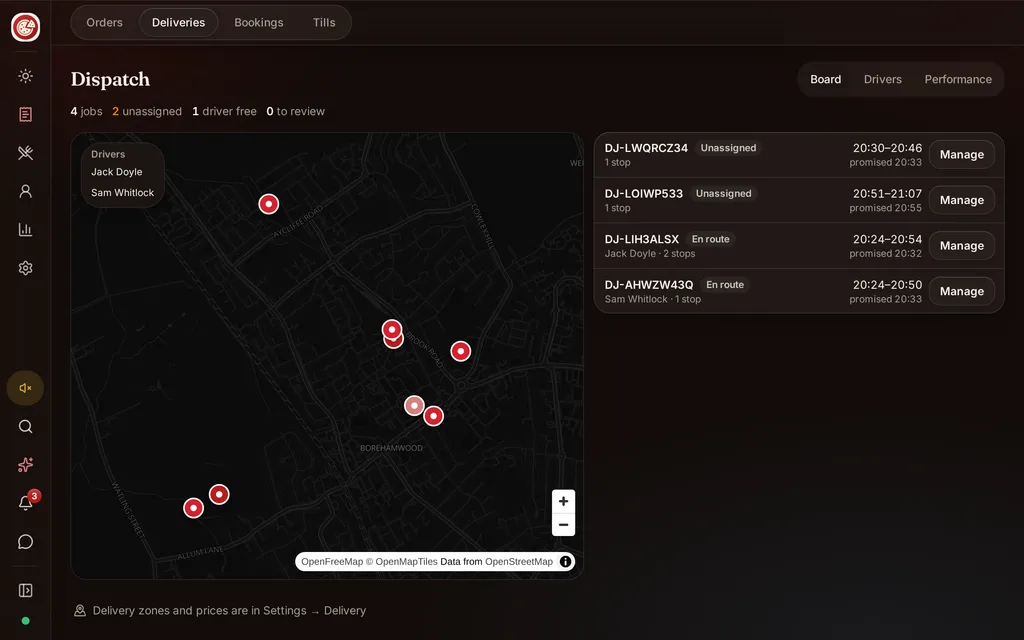Click the faded pink map pin
1024x640 pixels.
coord(414,406)
